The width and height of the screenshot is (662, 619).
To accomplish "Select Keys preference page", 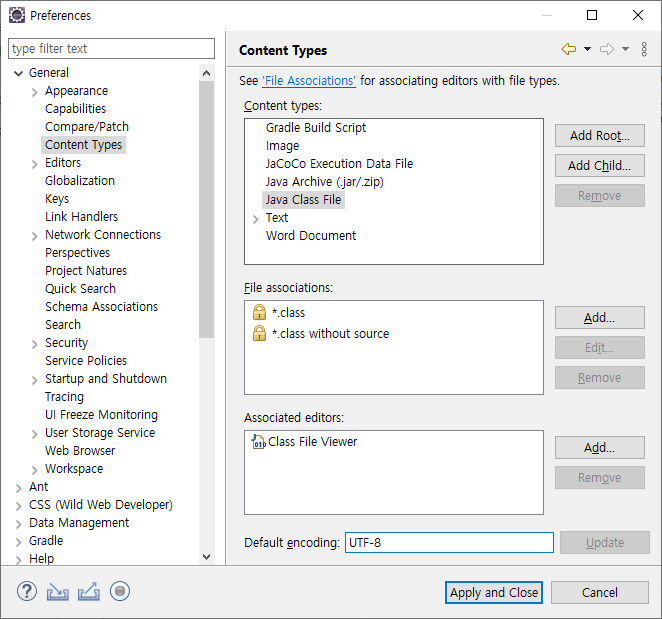I will [57, 199].
